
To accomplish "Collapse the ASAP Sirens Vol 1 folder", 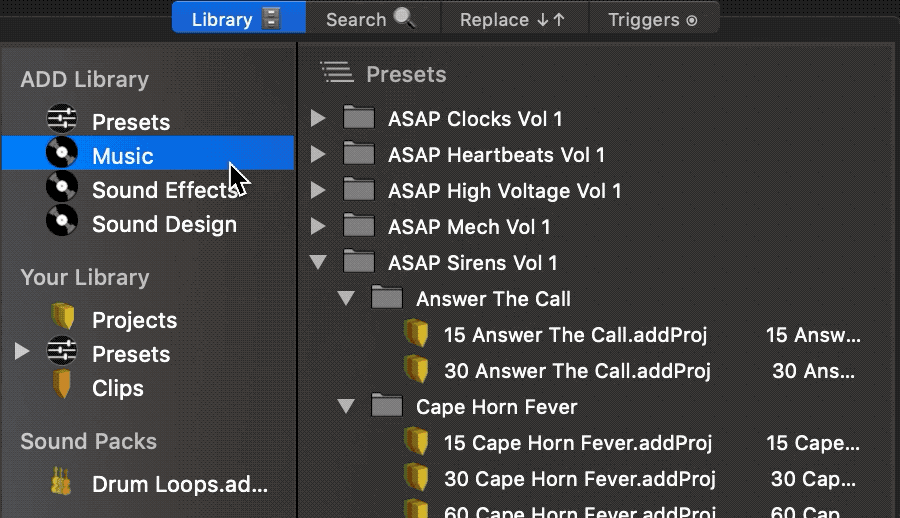I will click(318, 263).
